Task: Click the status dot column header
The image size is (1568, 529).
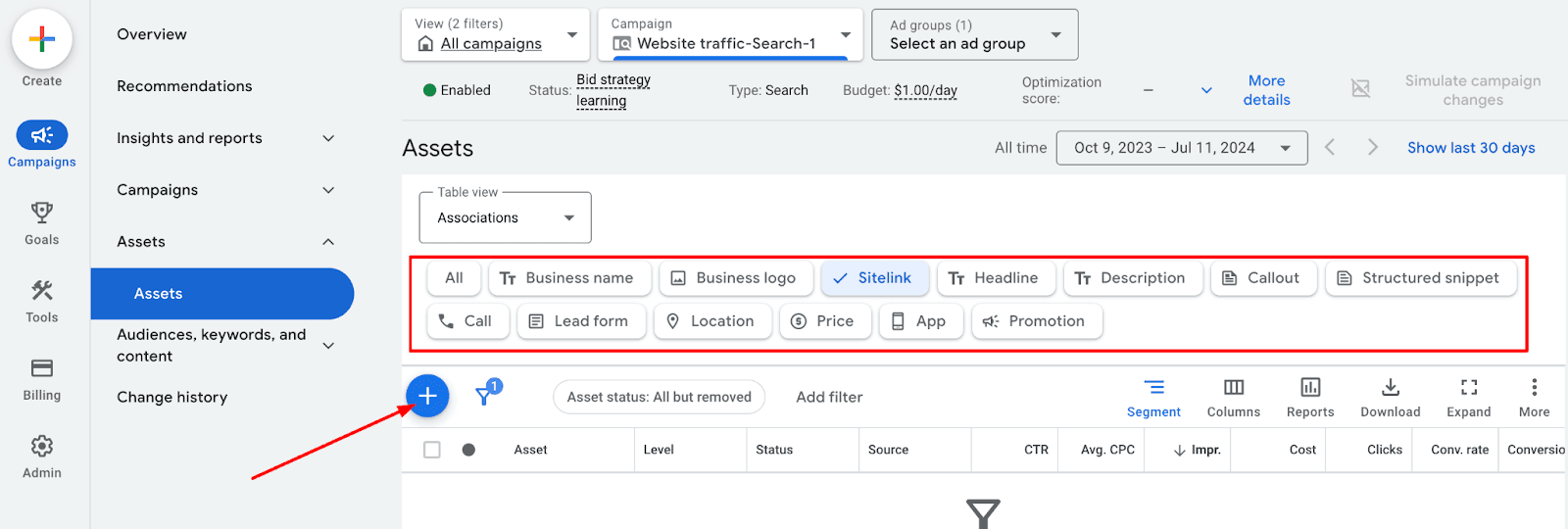Action: [x=468, y=450]
